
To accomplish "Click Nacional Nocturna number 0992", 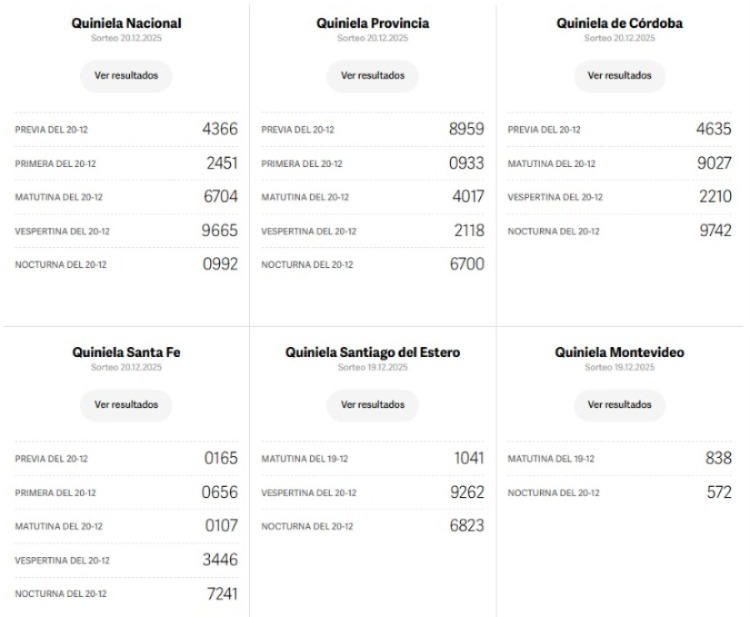I will pyautogui.click(x=221, y=264).
